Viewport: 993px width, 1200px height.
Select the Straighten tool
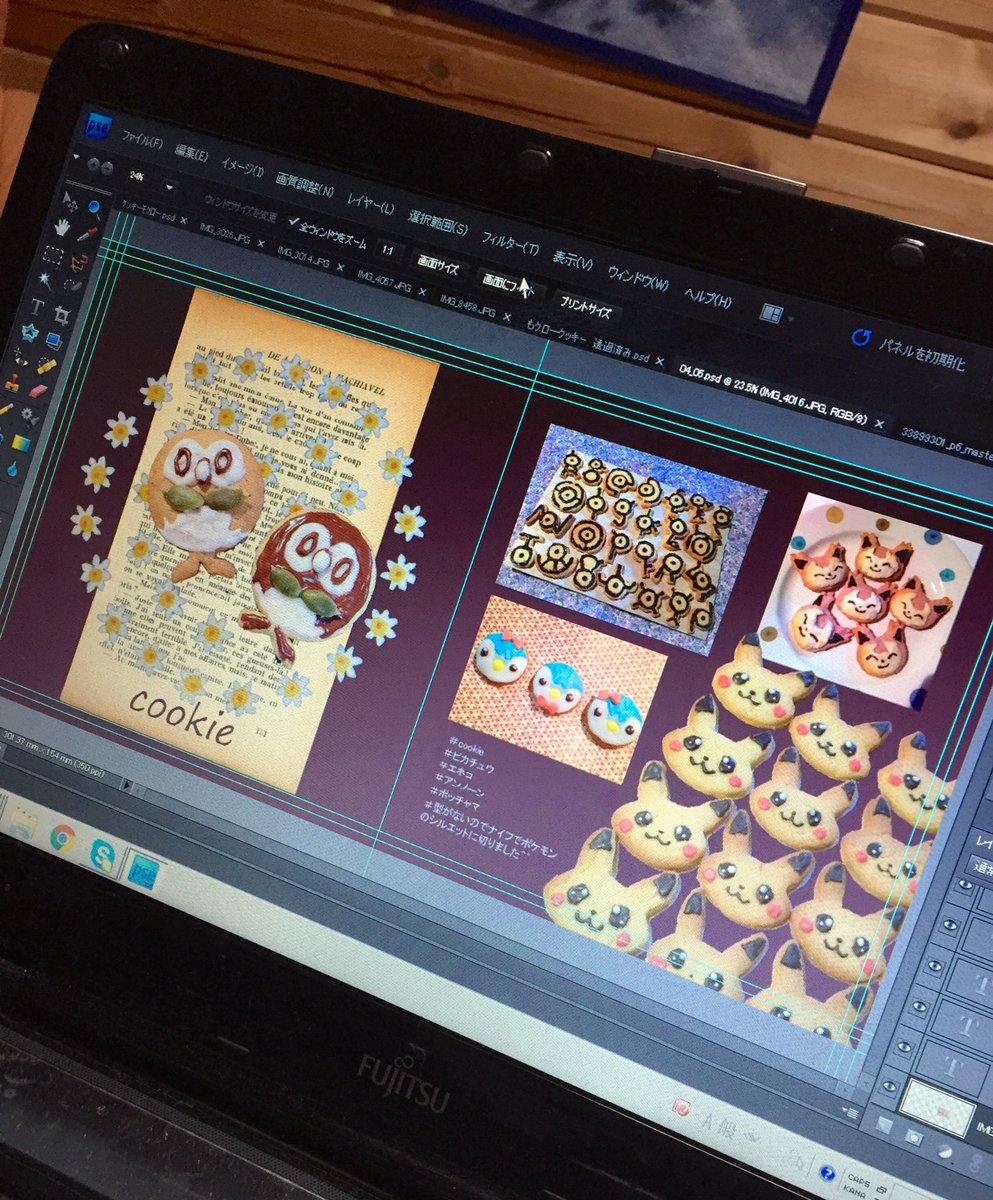point(55,341)
